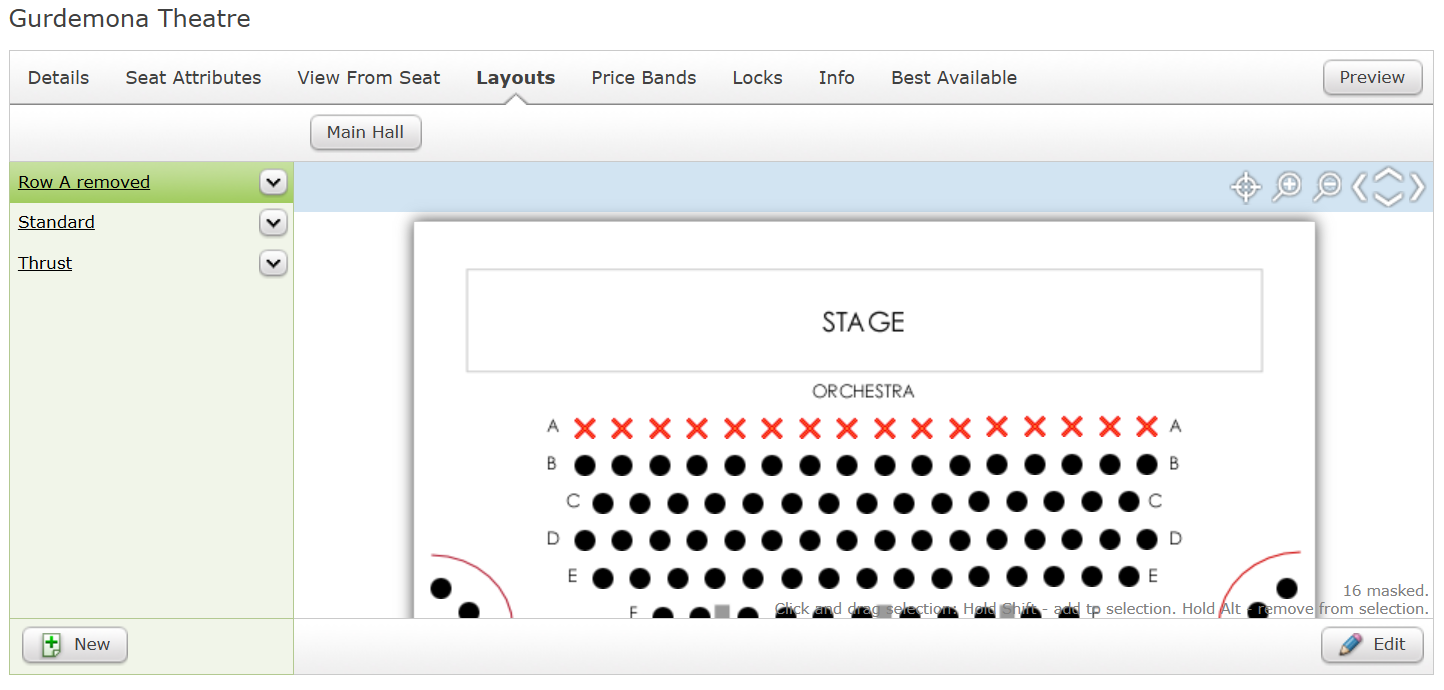1444x690 pixels.
Task: Open the Row A removed layout
Action: pos(84,182)
